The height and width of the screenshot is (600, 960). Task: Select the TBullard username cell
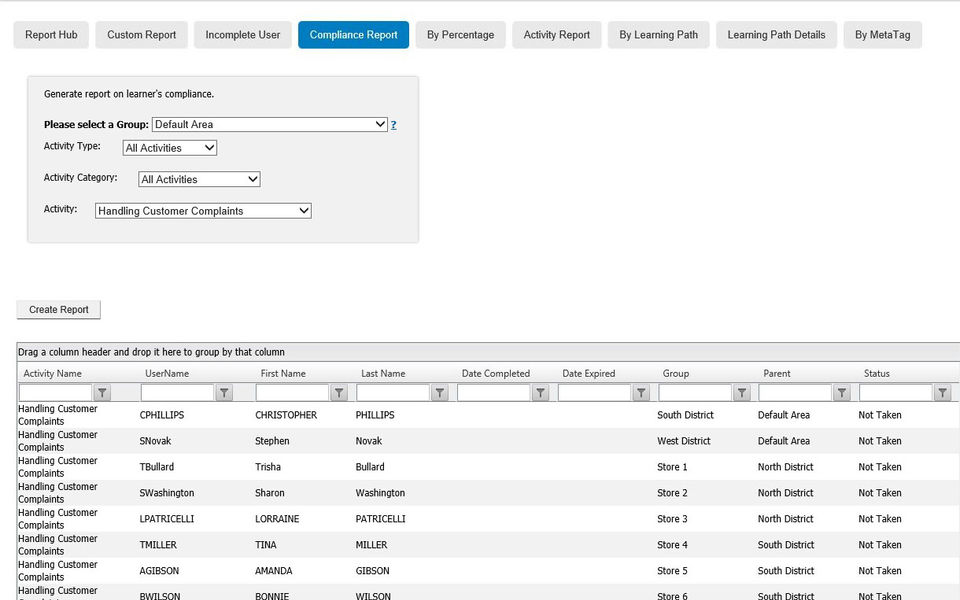157,467
